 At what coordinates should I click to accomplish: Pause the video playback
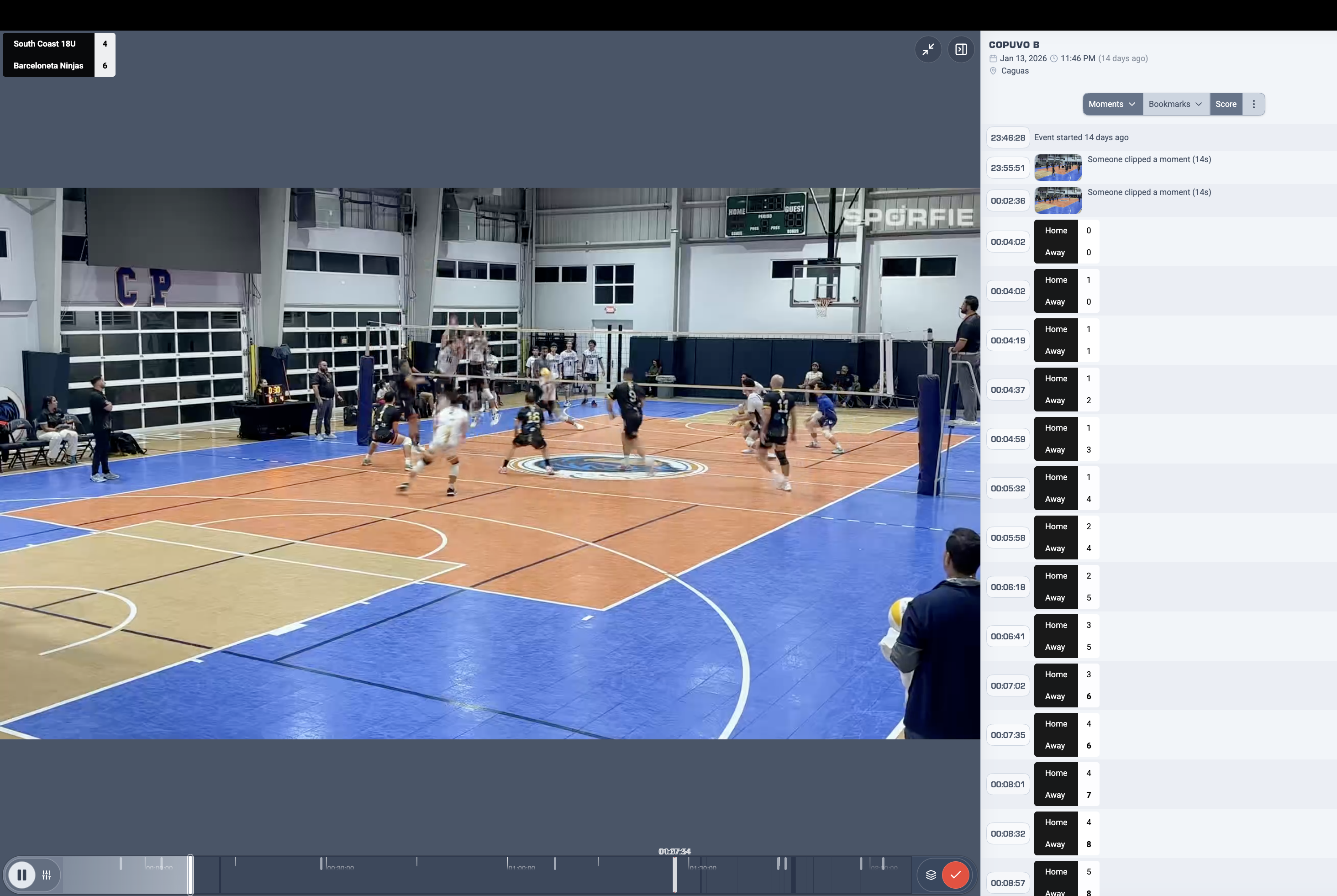point(22,874)
